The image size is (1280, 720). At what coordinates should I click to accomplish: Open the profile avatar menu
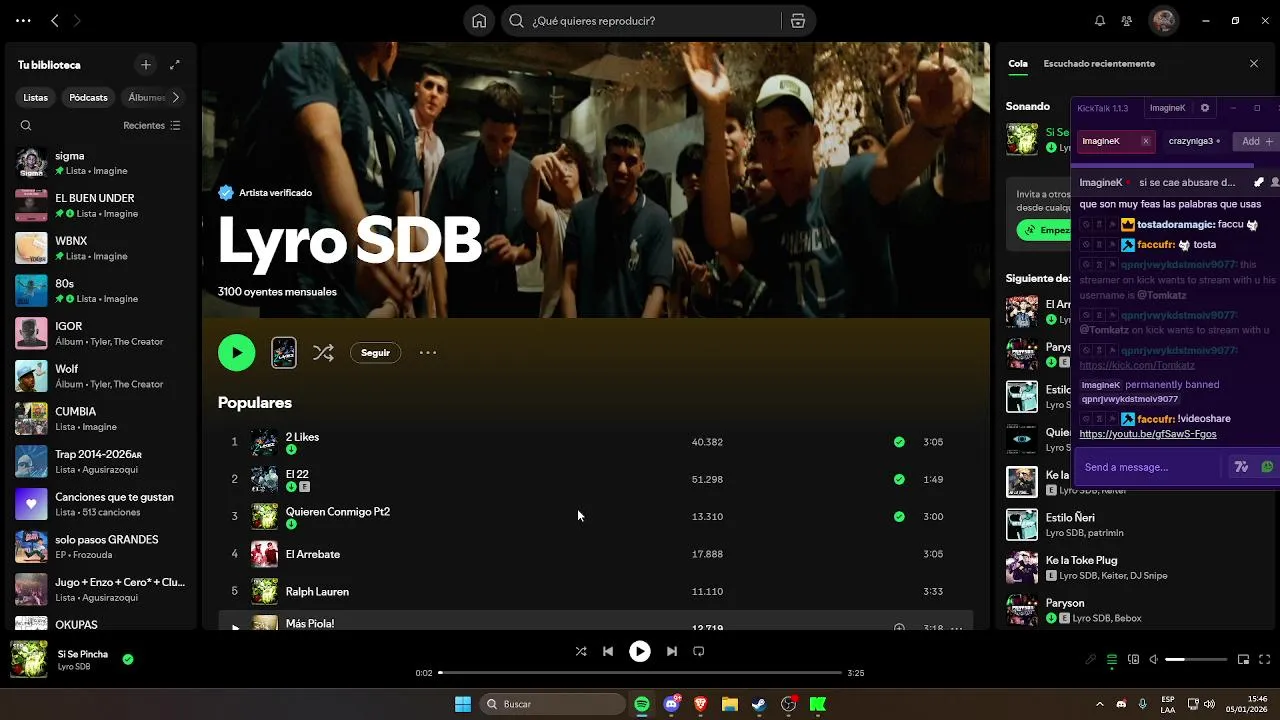click(x=1163, y=21)
